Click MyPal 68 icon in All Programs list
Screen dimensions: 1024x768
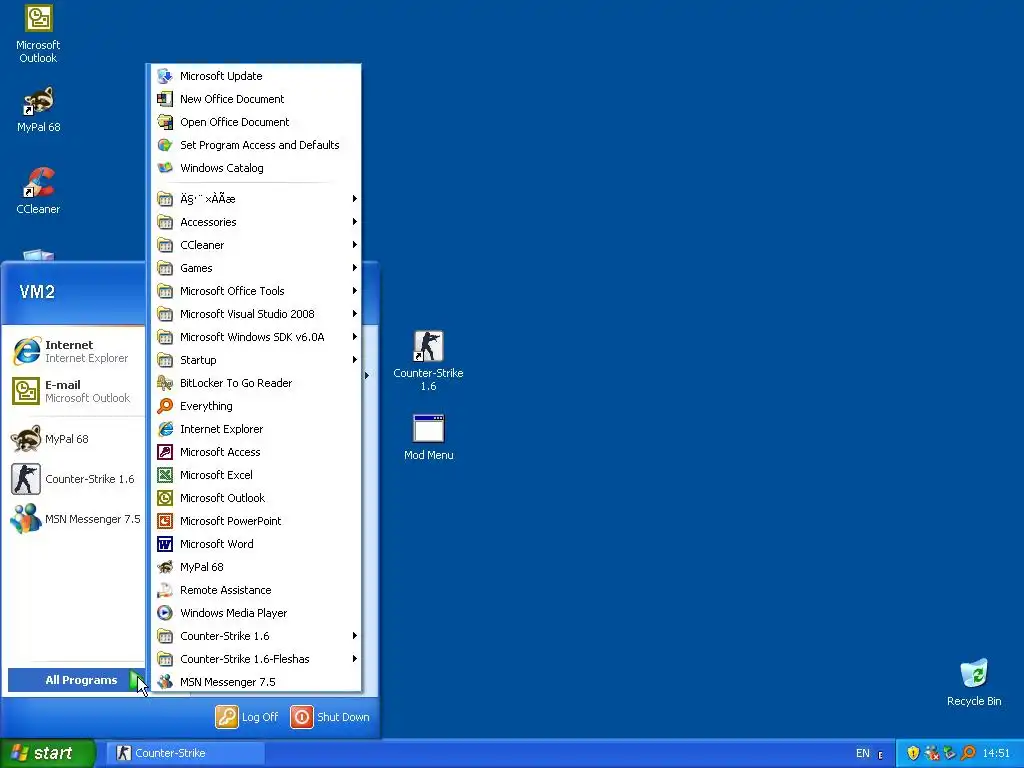pyautogui.click(x=165, y=567)
